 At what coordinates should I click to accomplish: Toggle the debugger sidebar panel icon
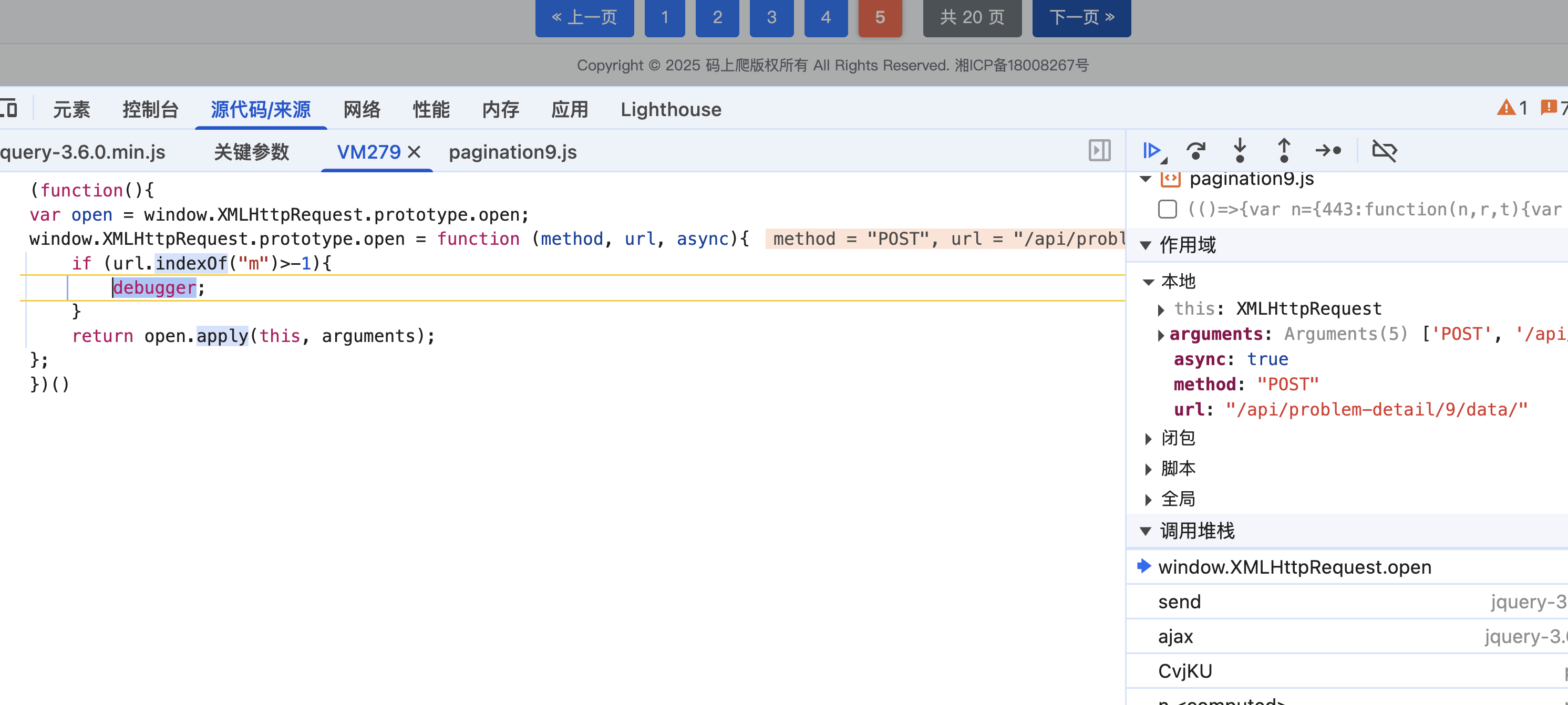click(x=1099, y=150)
